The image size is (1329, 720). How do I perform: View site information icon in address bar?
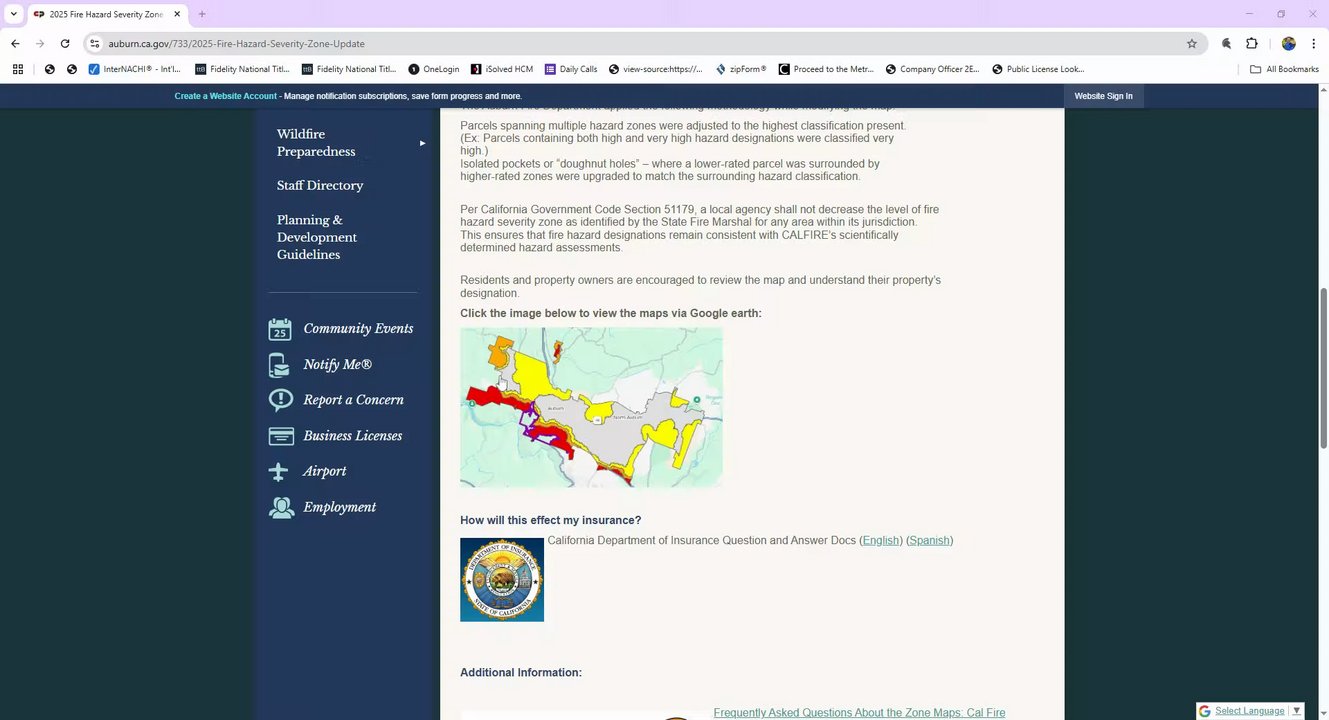95,44
